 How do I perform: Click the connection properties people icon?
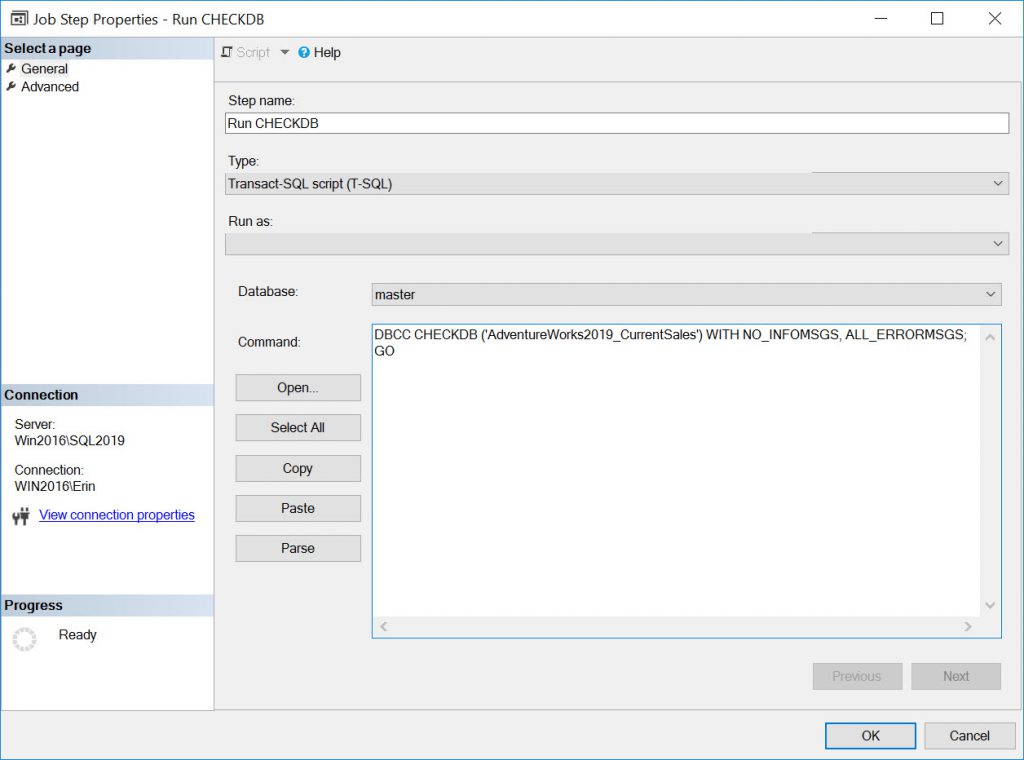(x=19, y=514)
